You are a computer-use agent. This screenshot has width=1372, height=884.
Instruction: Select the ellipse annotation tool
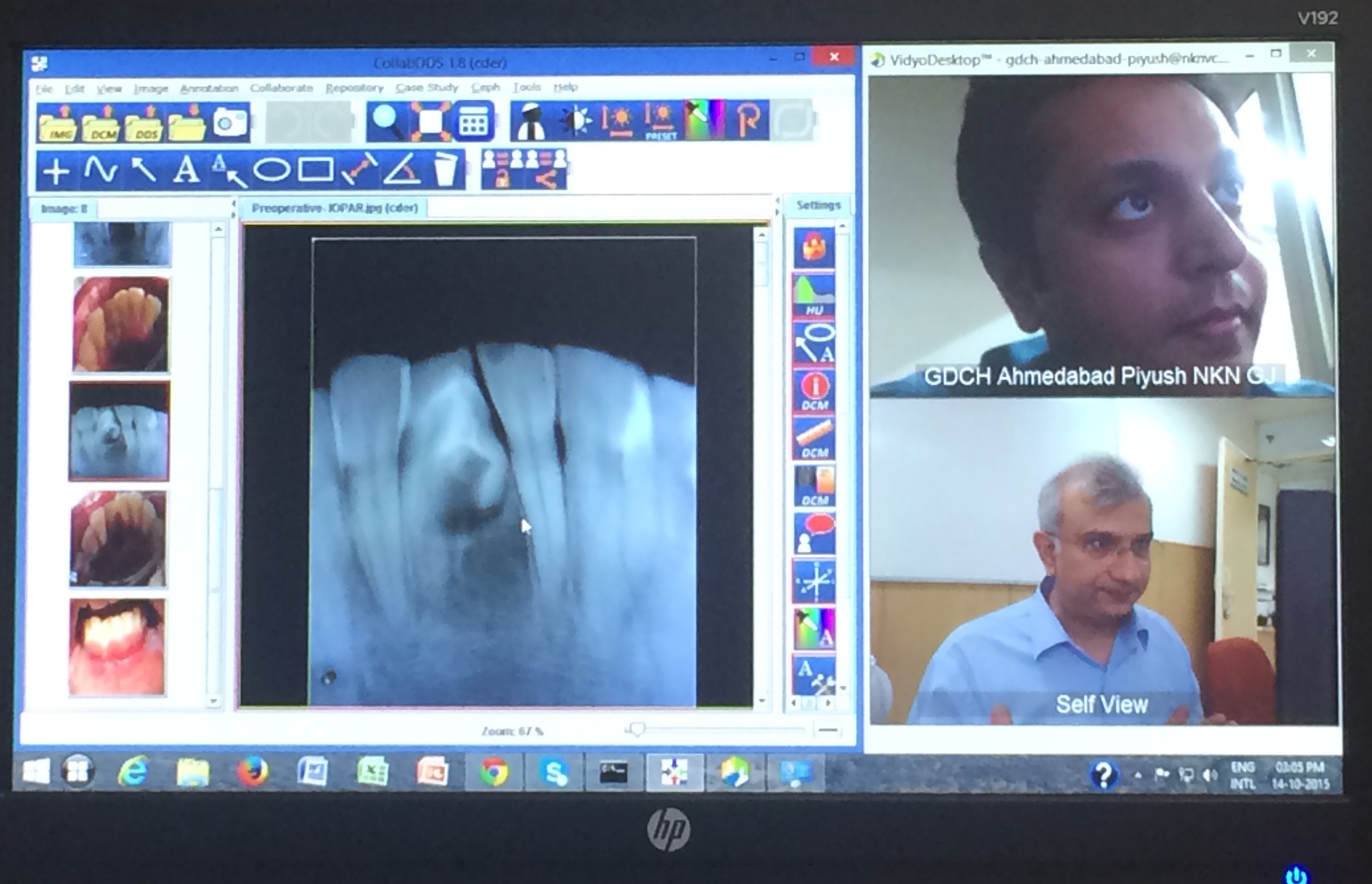272,171
